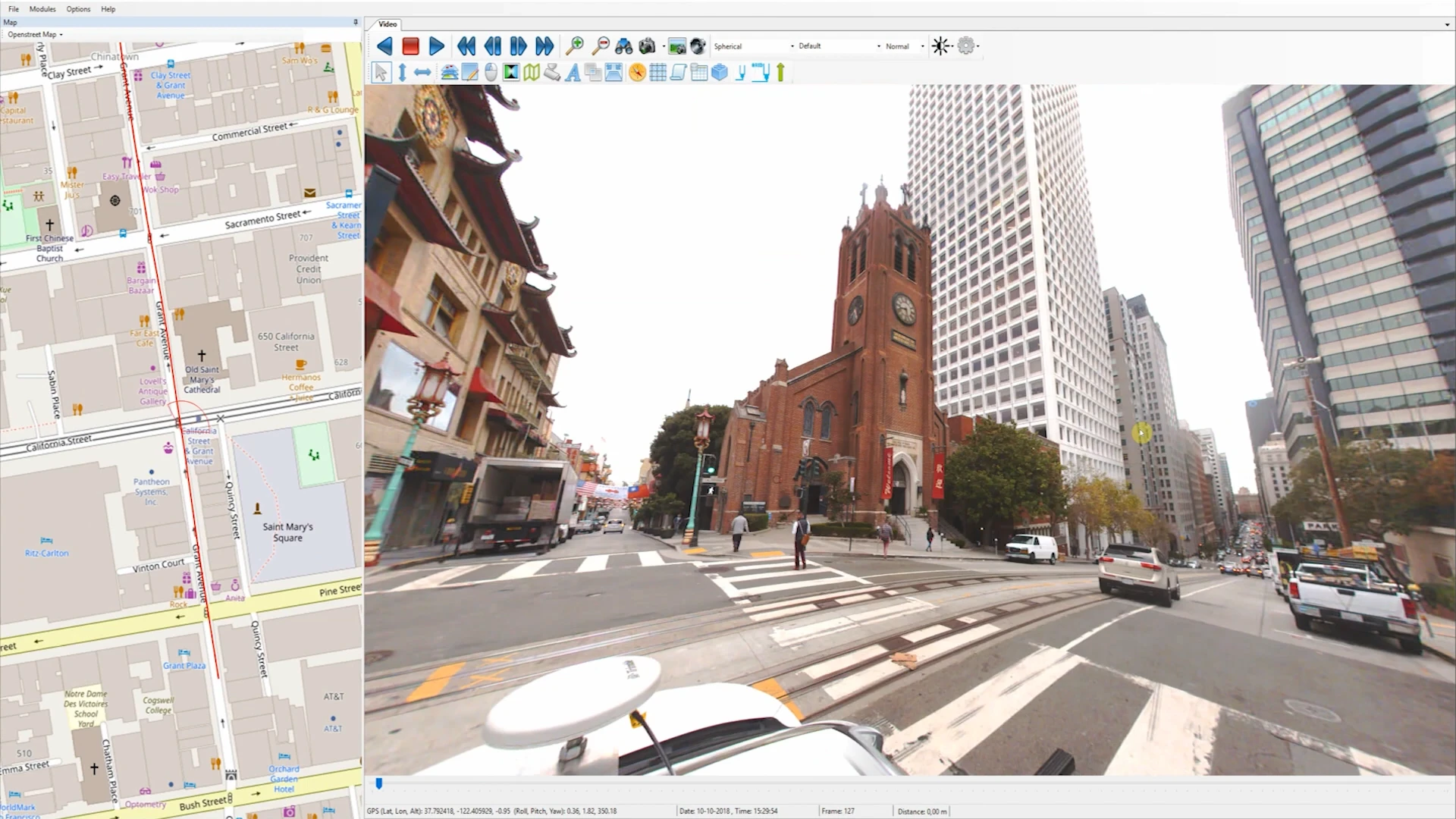Open the settings gear icon
1456x819 pixels.
(x=965, y=46)
